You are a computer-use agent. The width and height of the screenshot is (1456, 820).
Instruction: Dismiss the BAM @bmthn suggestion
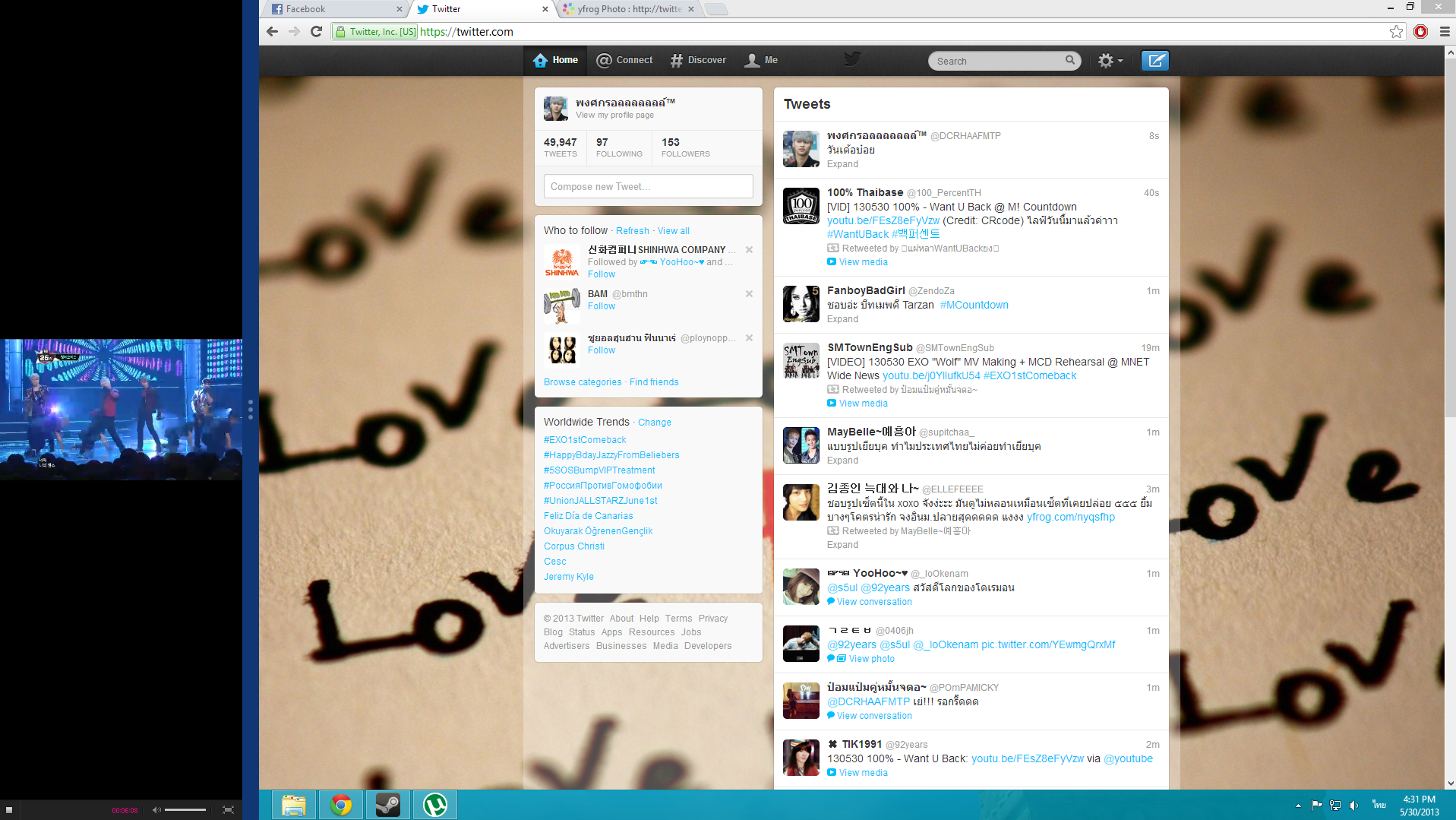coord(749,293)
